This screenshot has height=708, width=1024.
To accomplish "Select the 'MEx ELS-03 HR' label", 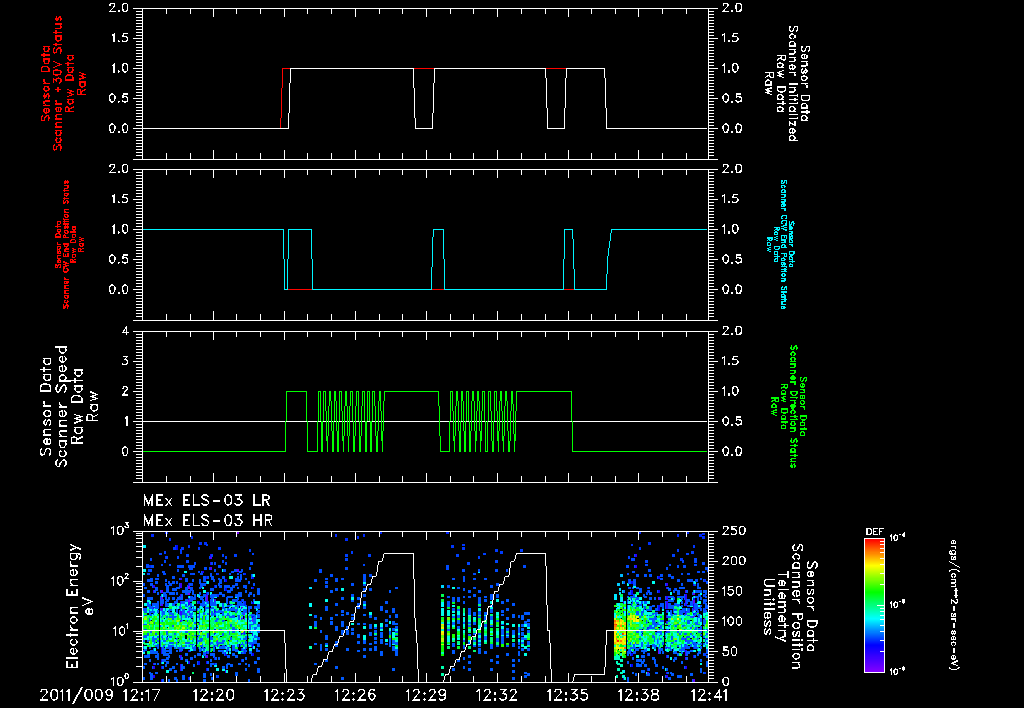I will pyautogui.click(x=208, y=521).
